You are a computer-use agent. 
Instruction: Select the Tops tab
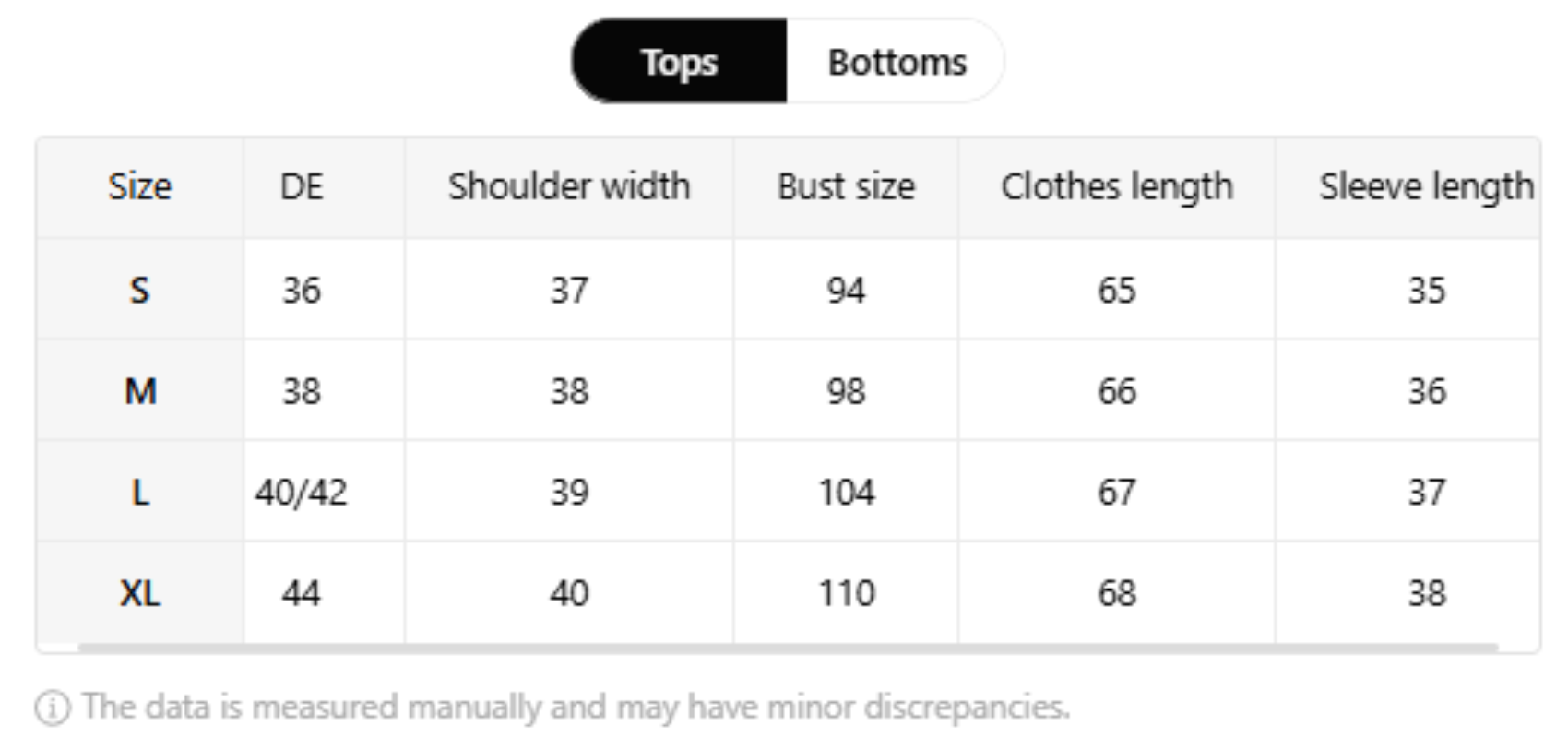679,62
